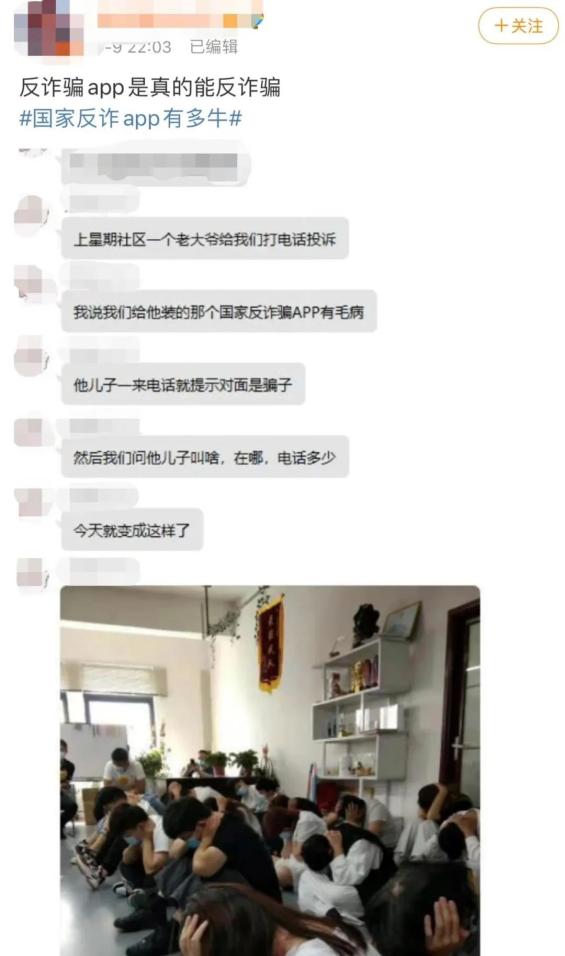Open the #国家反诈app有多牛# hashtag
This screenshot has height=956, width=565.
130,118
